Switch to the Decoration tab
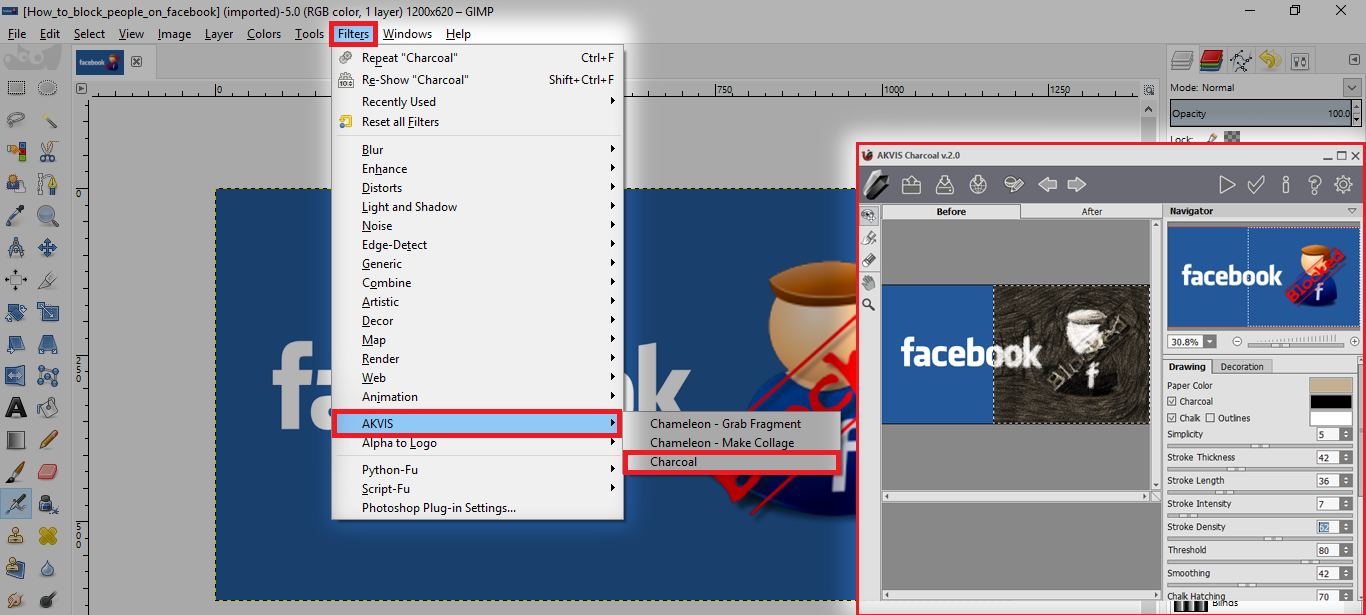 [x=1242, y=367]
